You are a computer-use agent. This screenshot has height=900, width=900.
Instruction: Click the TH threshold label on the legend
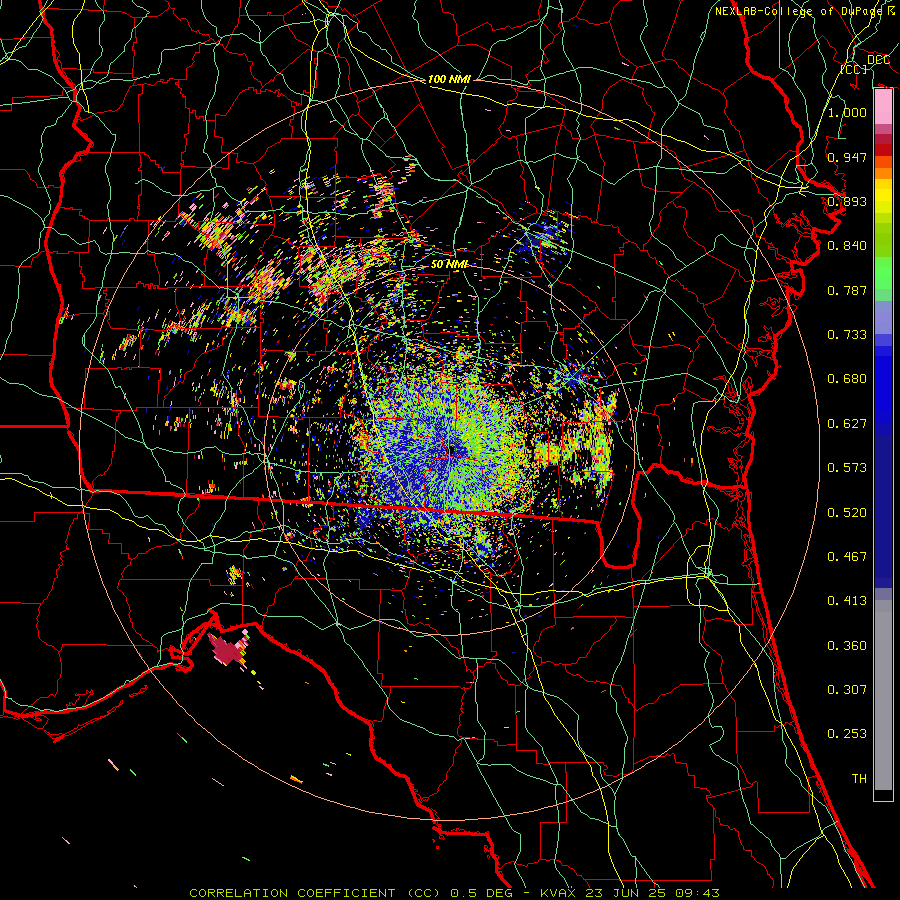859,779
